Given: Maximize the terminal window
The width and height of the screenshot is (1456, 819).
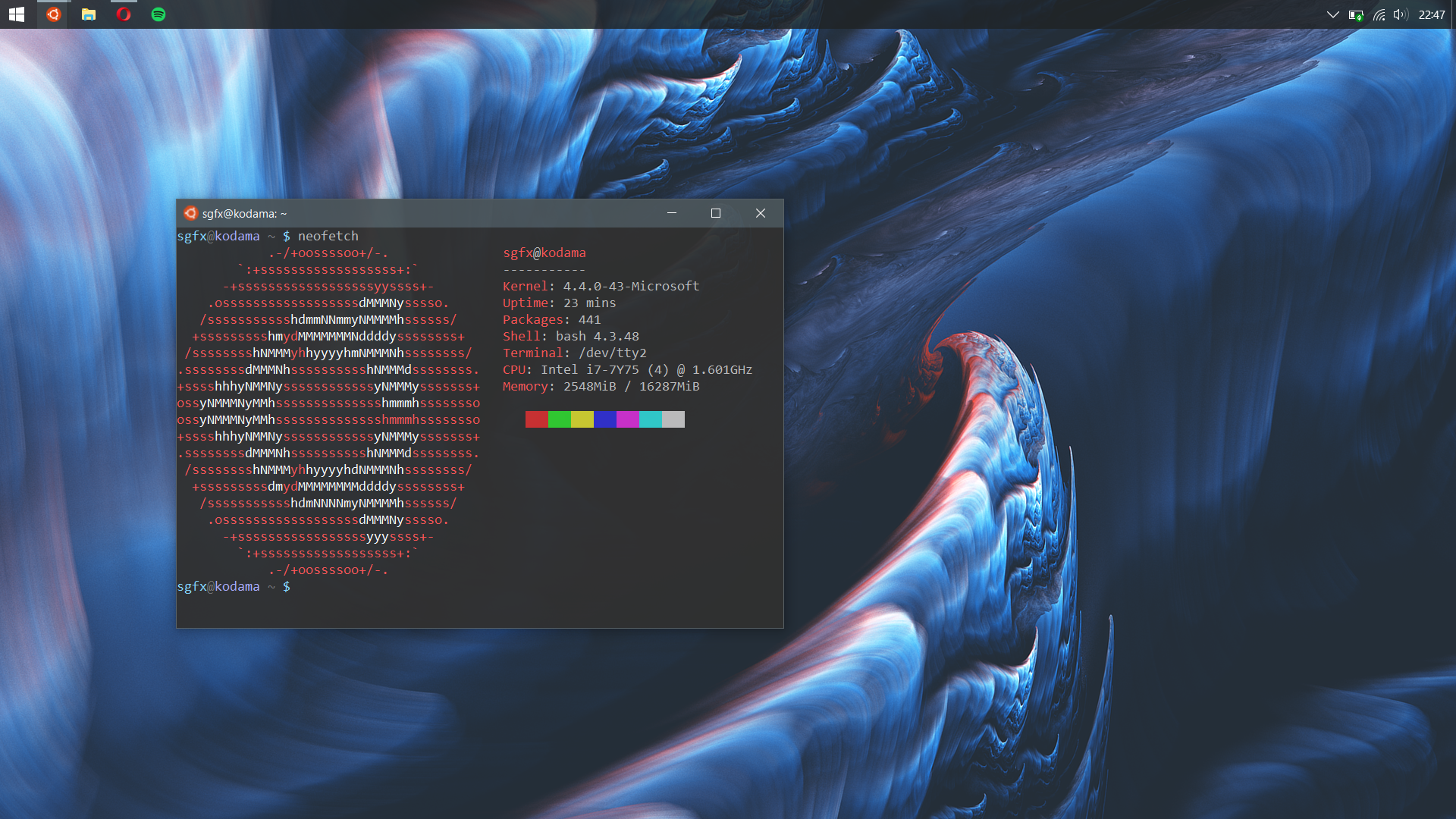Looking at the screenshot, I should (x=715, y=213).
